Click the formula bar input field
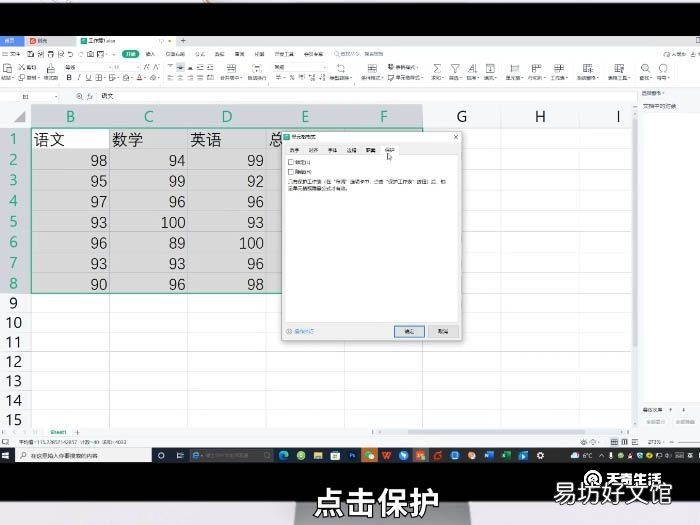The image size is (700, 525). click(366, 96)
